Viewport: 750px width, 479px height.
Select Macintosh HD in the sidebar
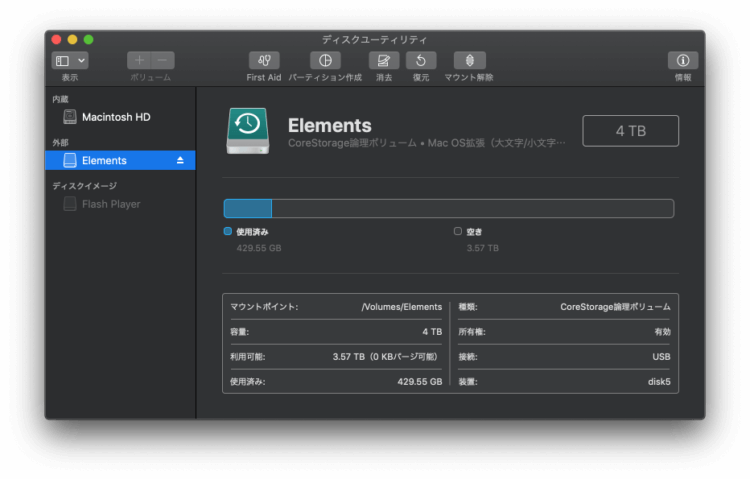(120, 117)
